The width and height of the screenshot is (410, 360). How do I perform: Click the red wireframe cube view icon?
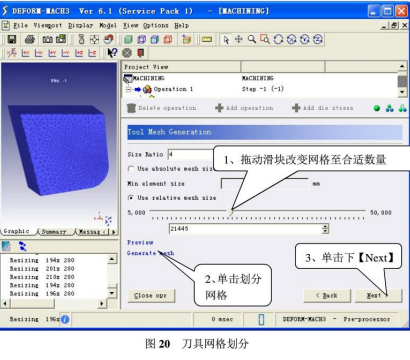pos(168,40)
